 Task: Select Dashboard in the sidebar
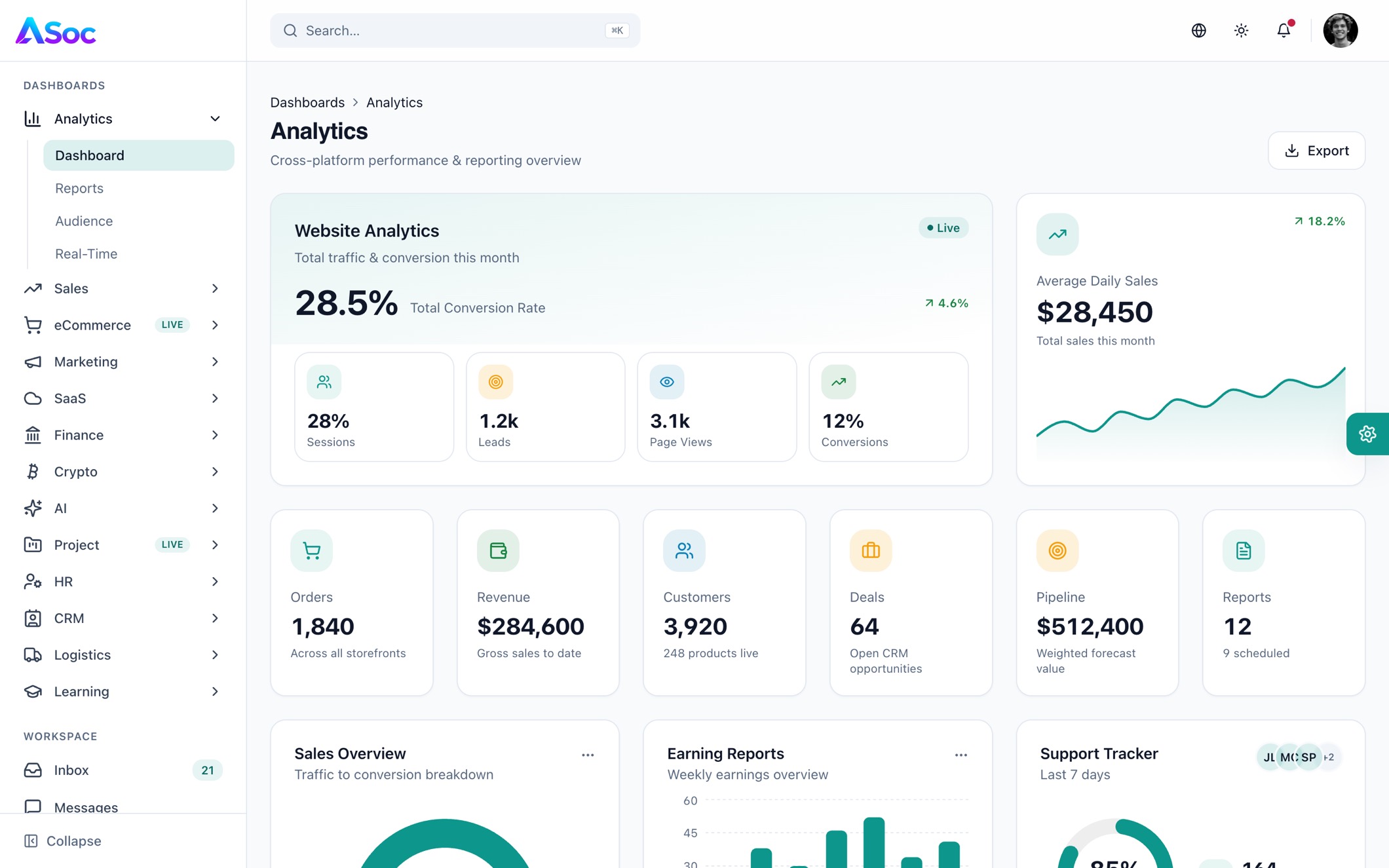(x=138, y=155)
